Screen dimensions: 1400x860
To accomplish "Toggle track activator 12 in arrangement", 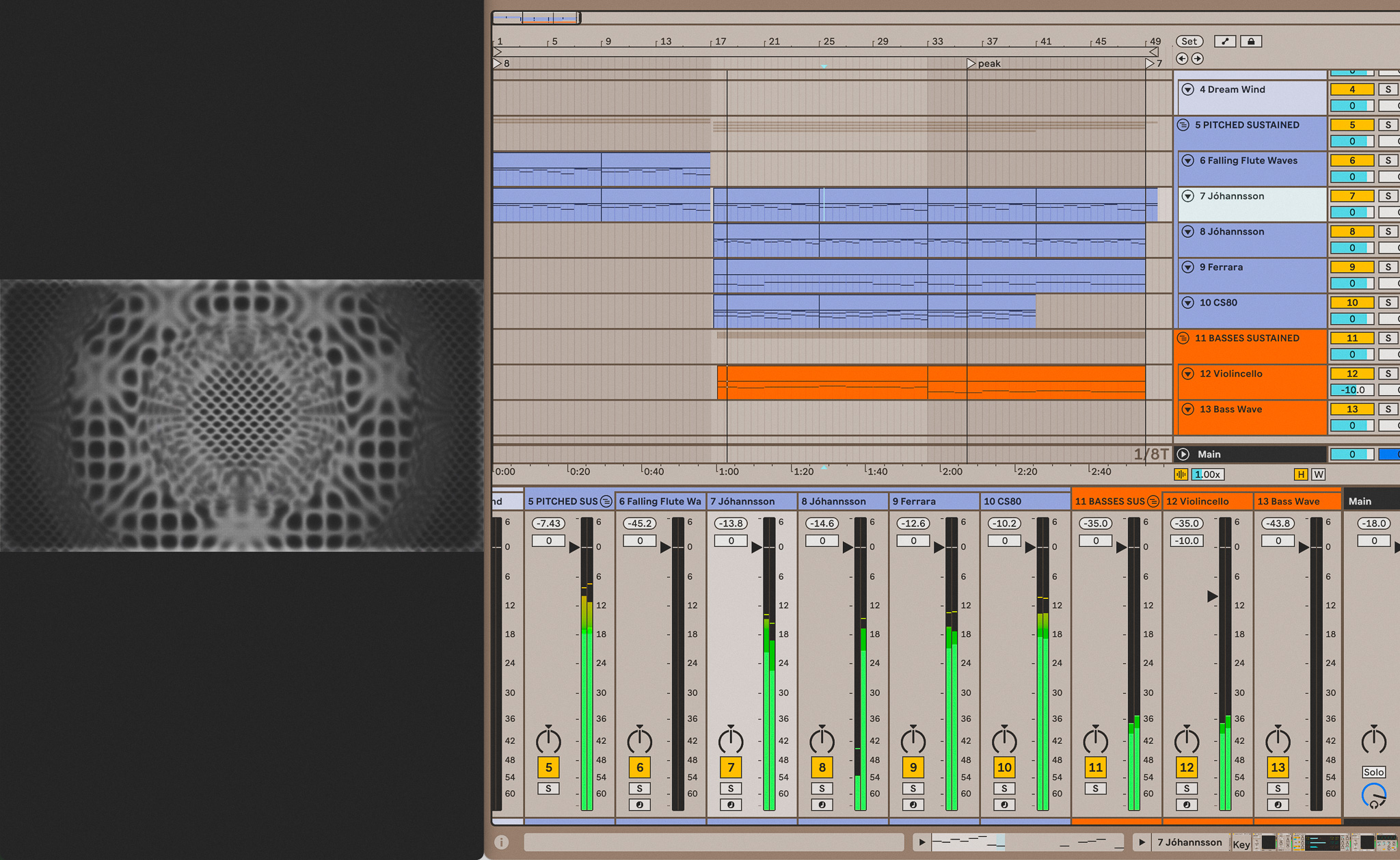I will coord(1352,374).
